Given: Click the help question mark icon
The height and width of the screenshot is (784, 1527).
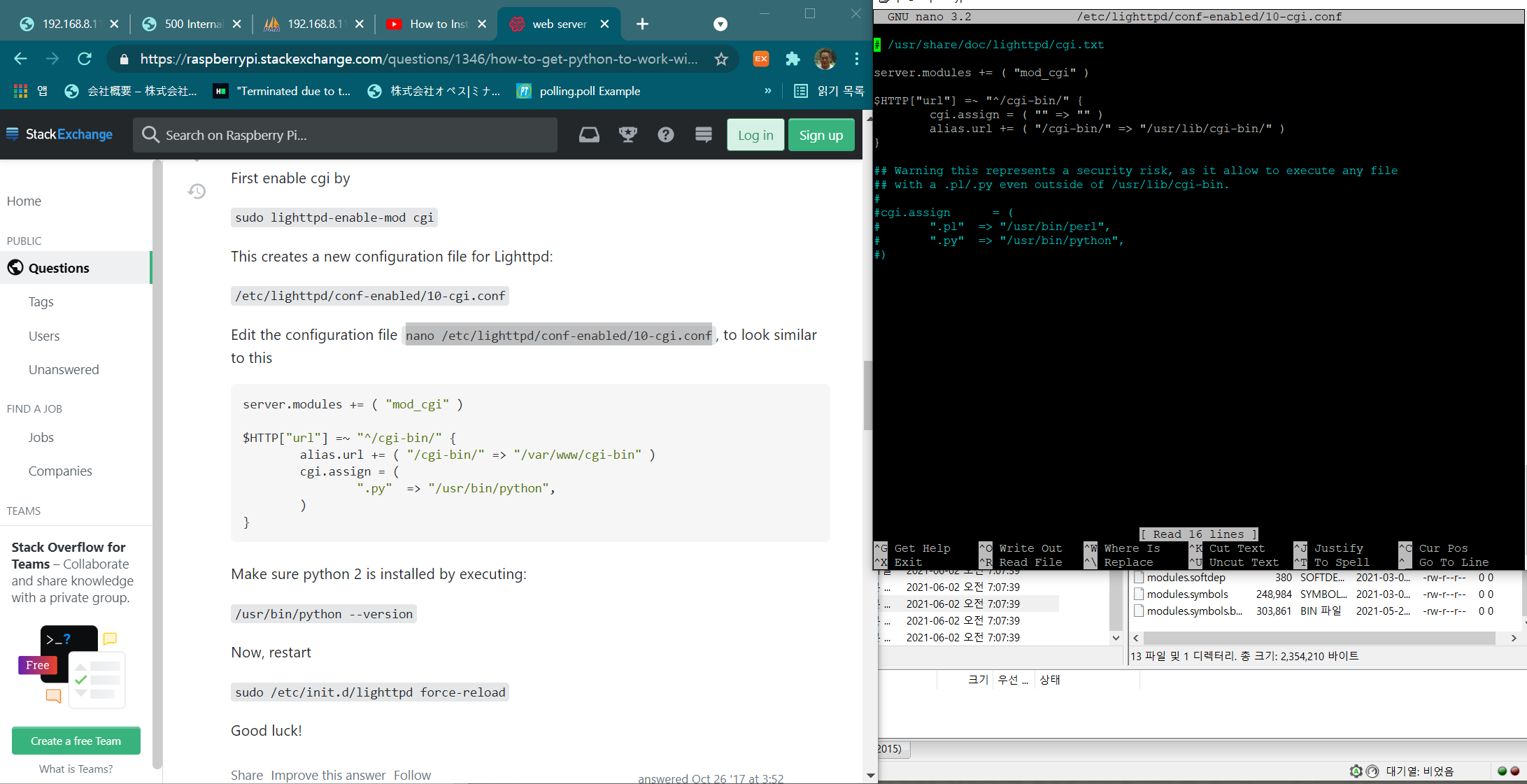Looking at the screenshot, I should click(665, 135).
